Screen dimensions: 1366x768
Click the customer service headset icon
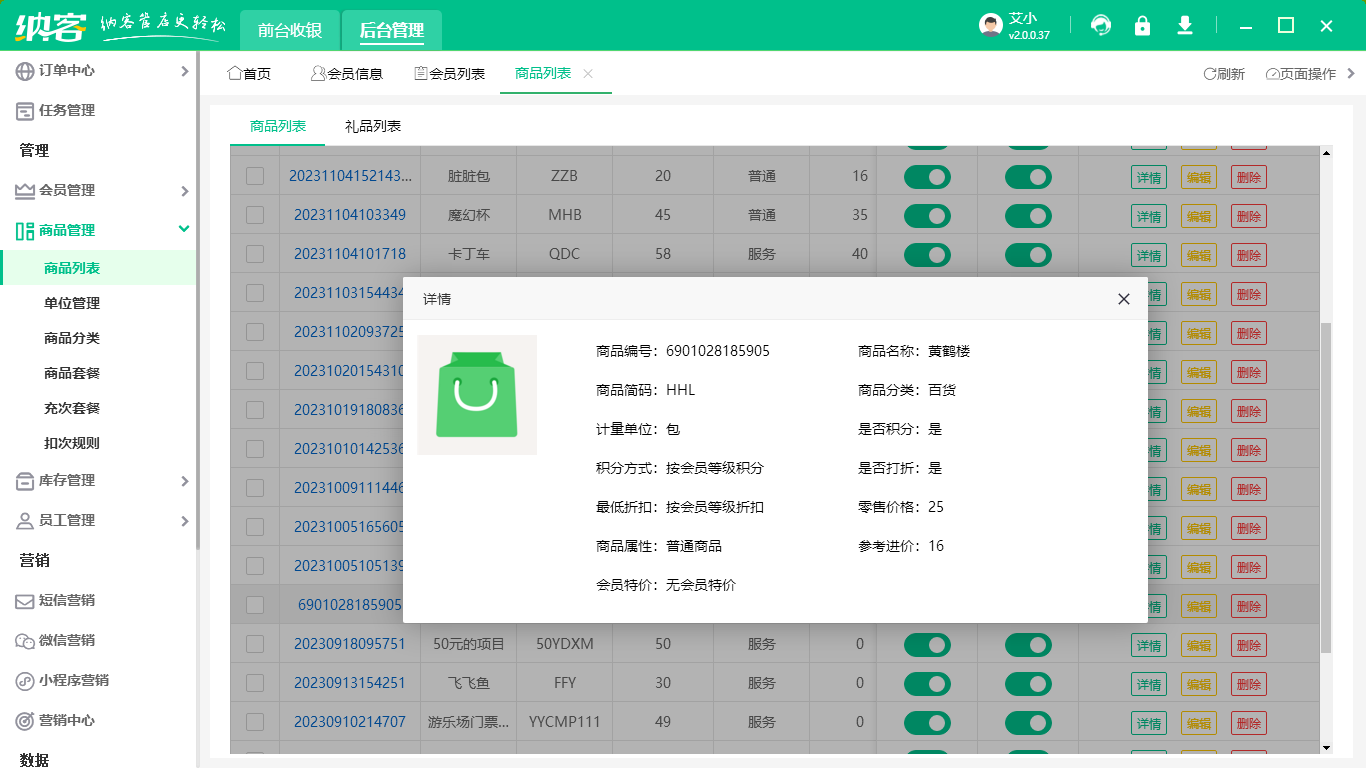[1100, 26]
